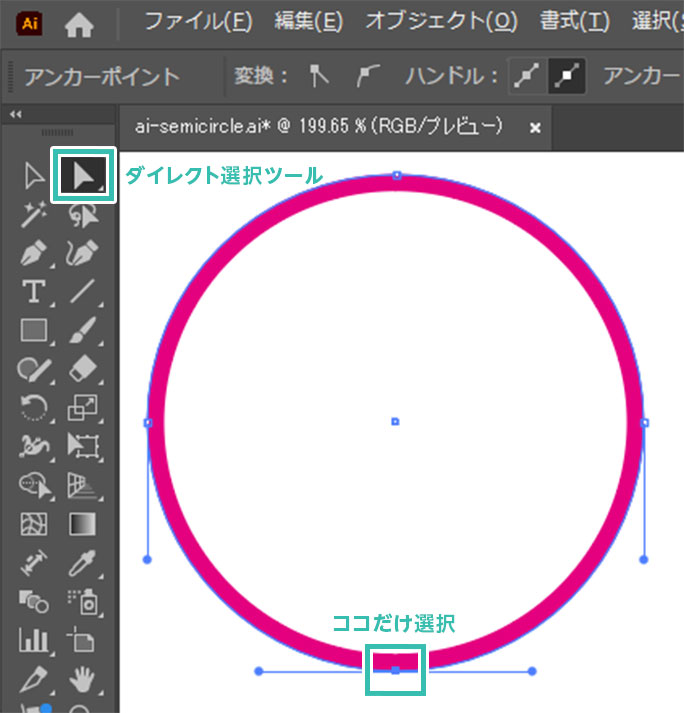
Task: Select the Eraser tool
Action: coord(83,368)
